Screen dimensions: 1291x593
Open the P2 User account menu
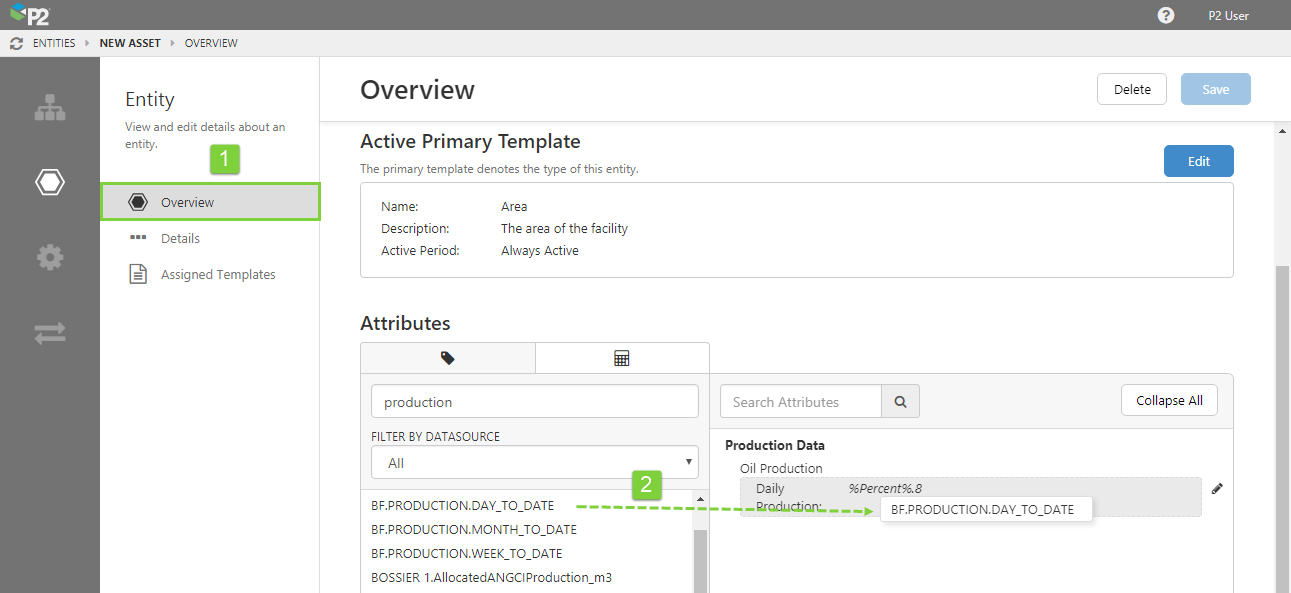point(1228,15)
